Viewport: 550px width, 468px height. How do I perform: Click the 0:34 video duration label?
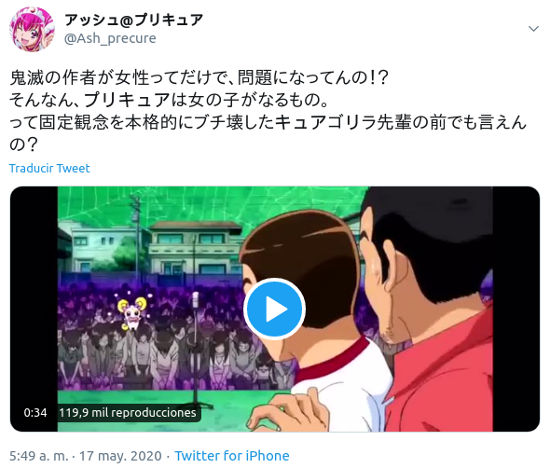[x=35, y=413]
